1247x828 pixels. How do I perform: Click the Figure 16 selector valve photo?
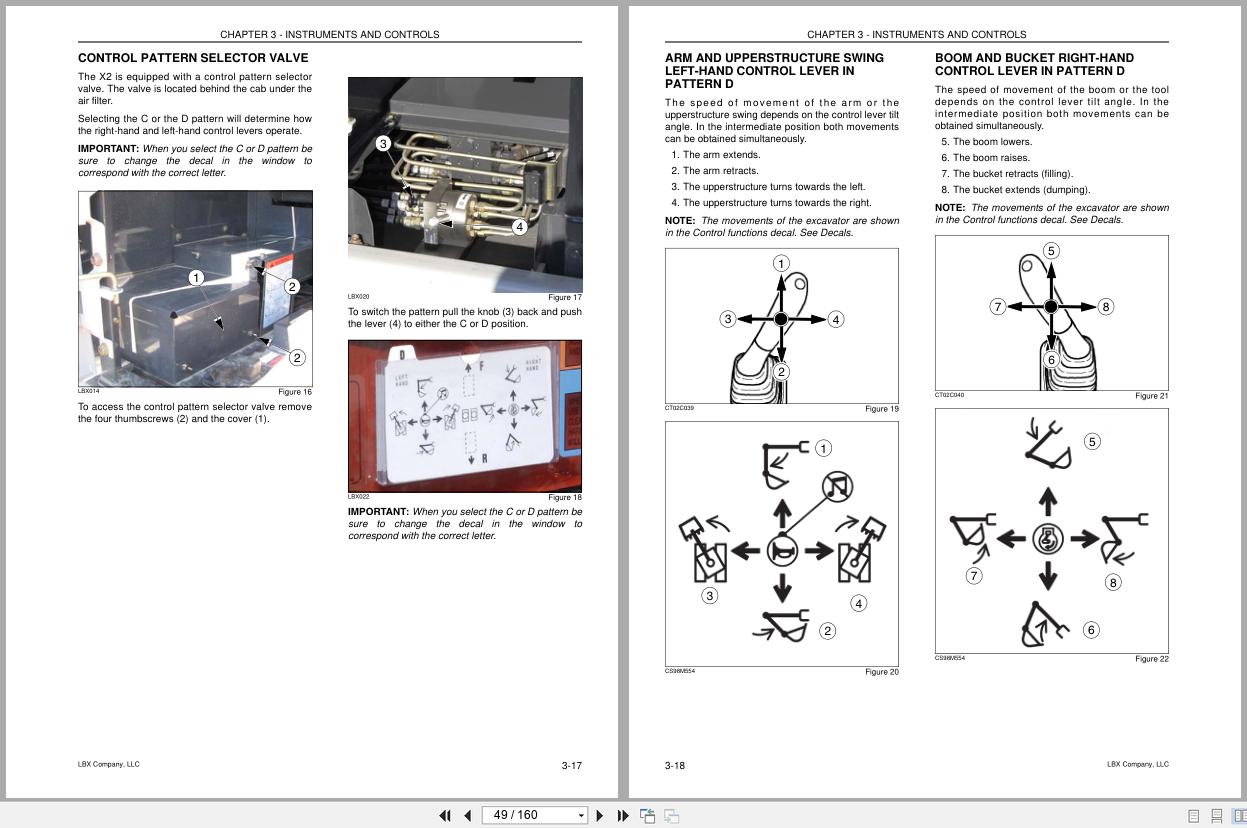click(x=195, y=288)
